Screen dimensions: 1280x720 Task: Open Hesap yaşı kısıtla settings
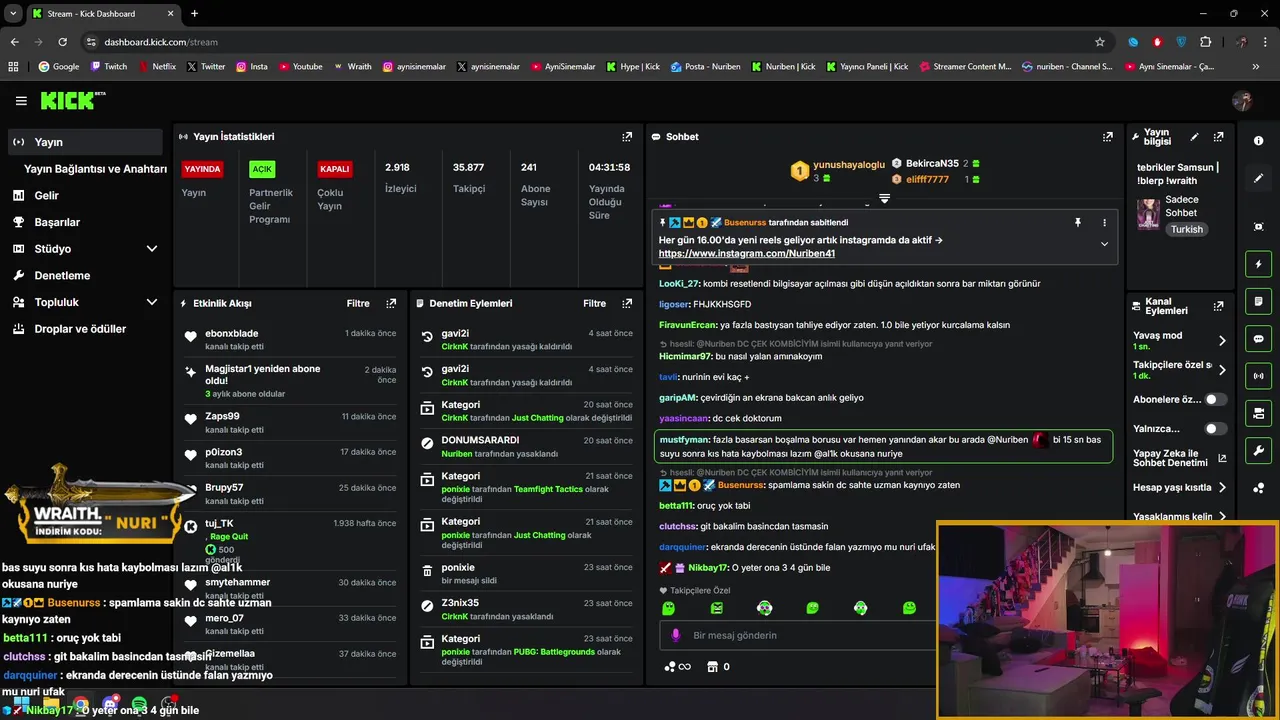click(x=1179, y=488)
